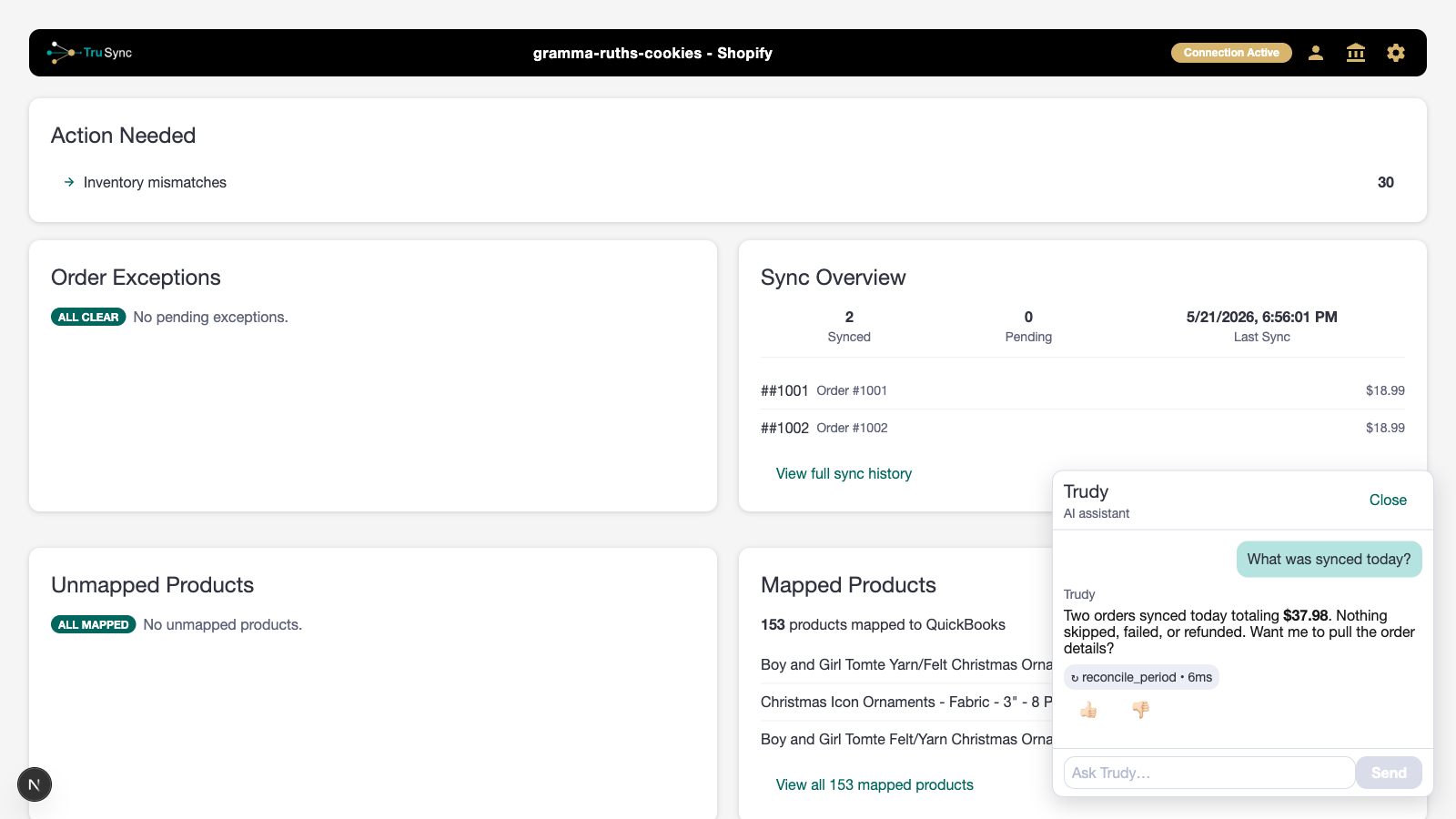This screenshot has height=819, width=1456.
Task: Select Boy and Girl Tomte Felt/Yarn product
Action: click(906, 739)
